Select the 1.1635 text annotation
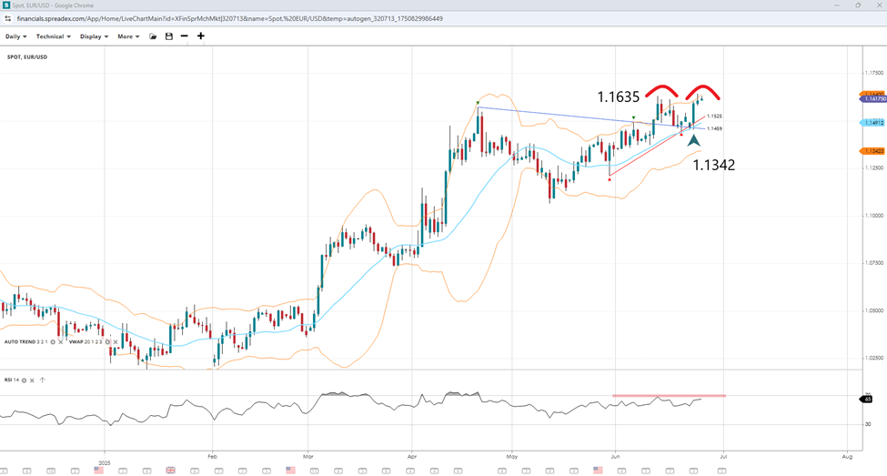 [x=619, y=97]
